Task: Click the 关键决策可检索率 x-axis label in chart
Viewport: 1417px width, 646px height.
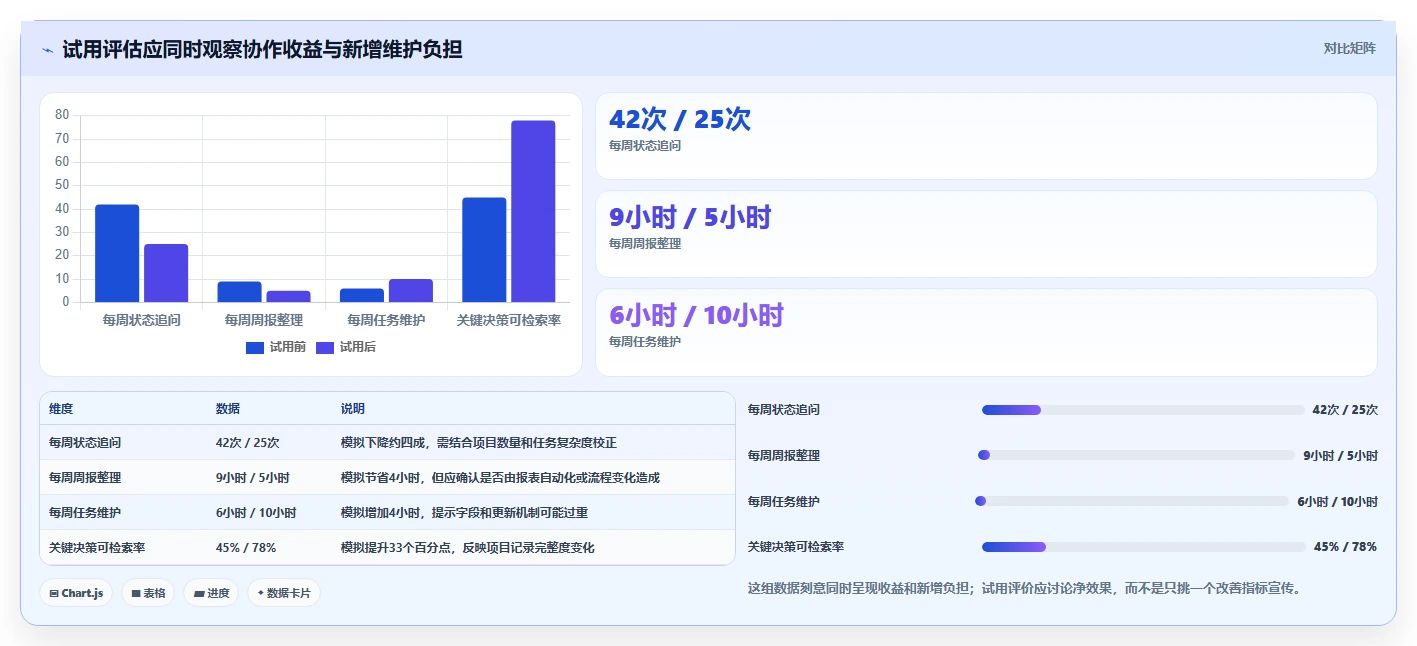Action: coord(509,320)
